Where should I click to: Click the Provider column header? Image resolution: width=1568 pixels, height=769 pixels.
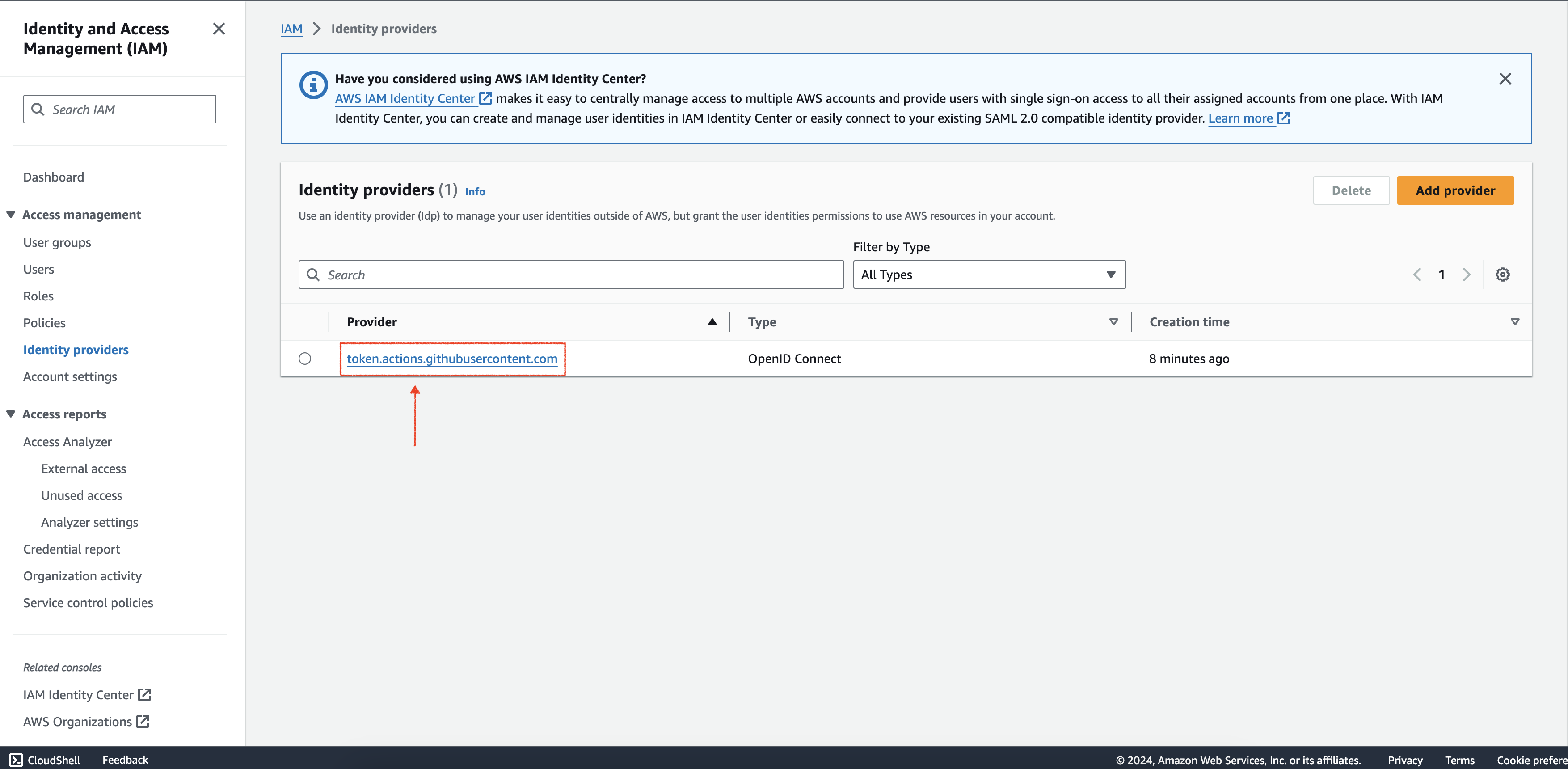coord(372,322)
